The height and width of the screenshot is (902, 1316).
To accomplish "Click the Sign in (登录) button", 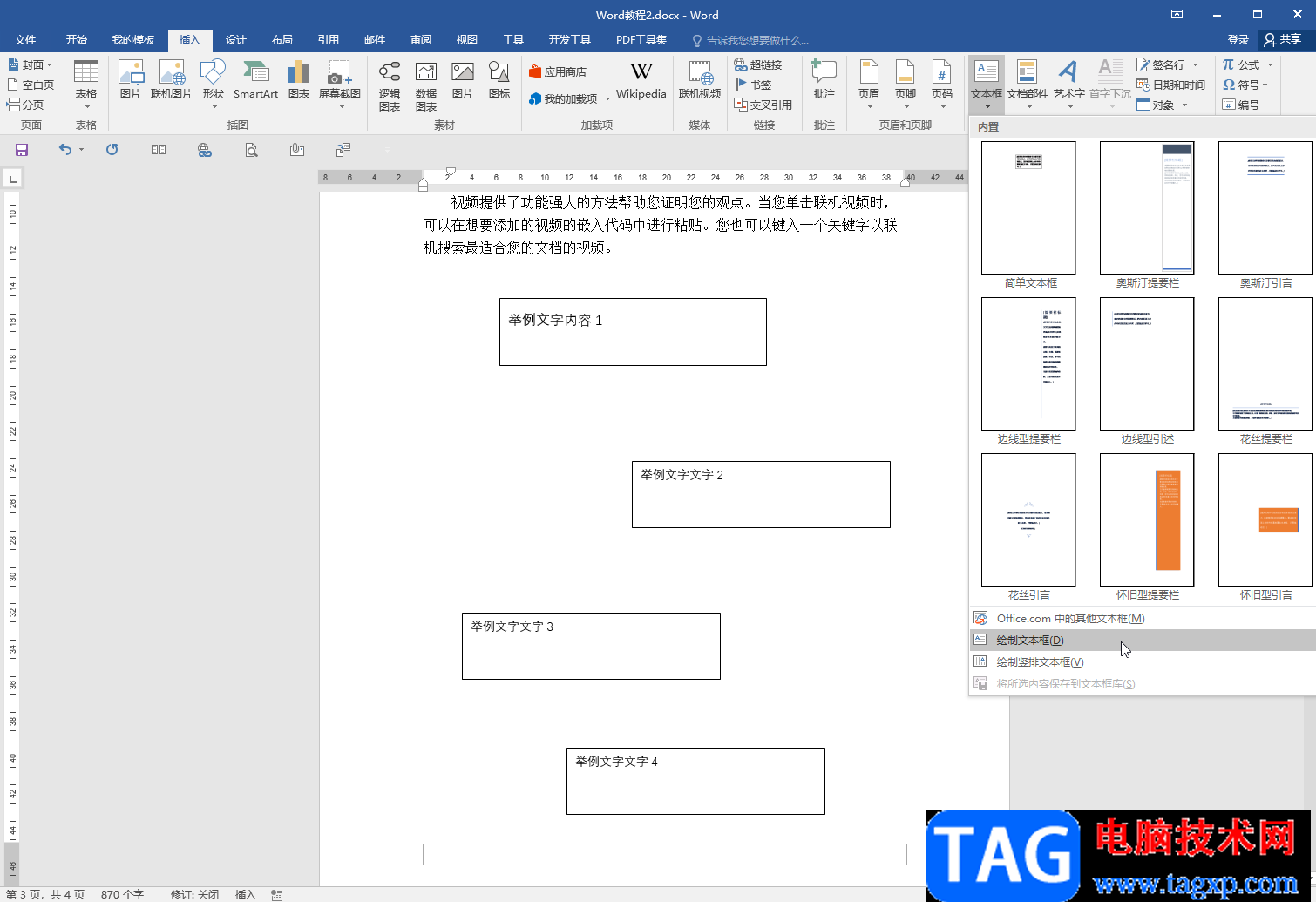I will [x=1238, y=40].
